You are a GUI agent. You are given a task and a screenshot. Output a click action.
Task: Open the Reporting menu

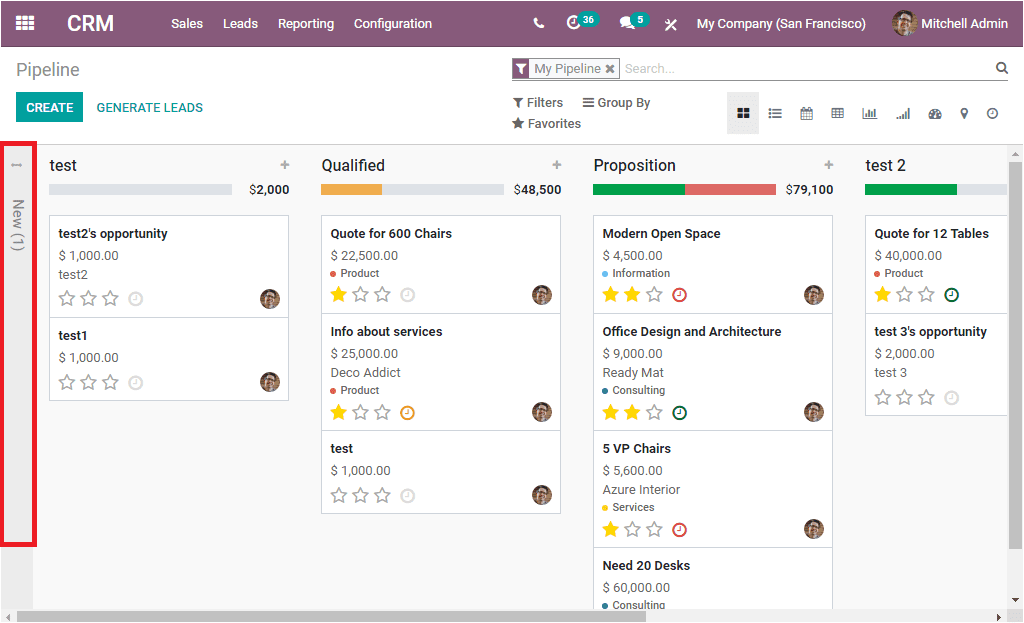coord(306,23)
